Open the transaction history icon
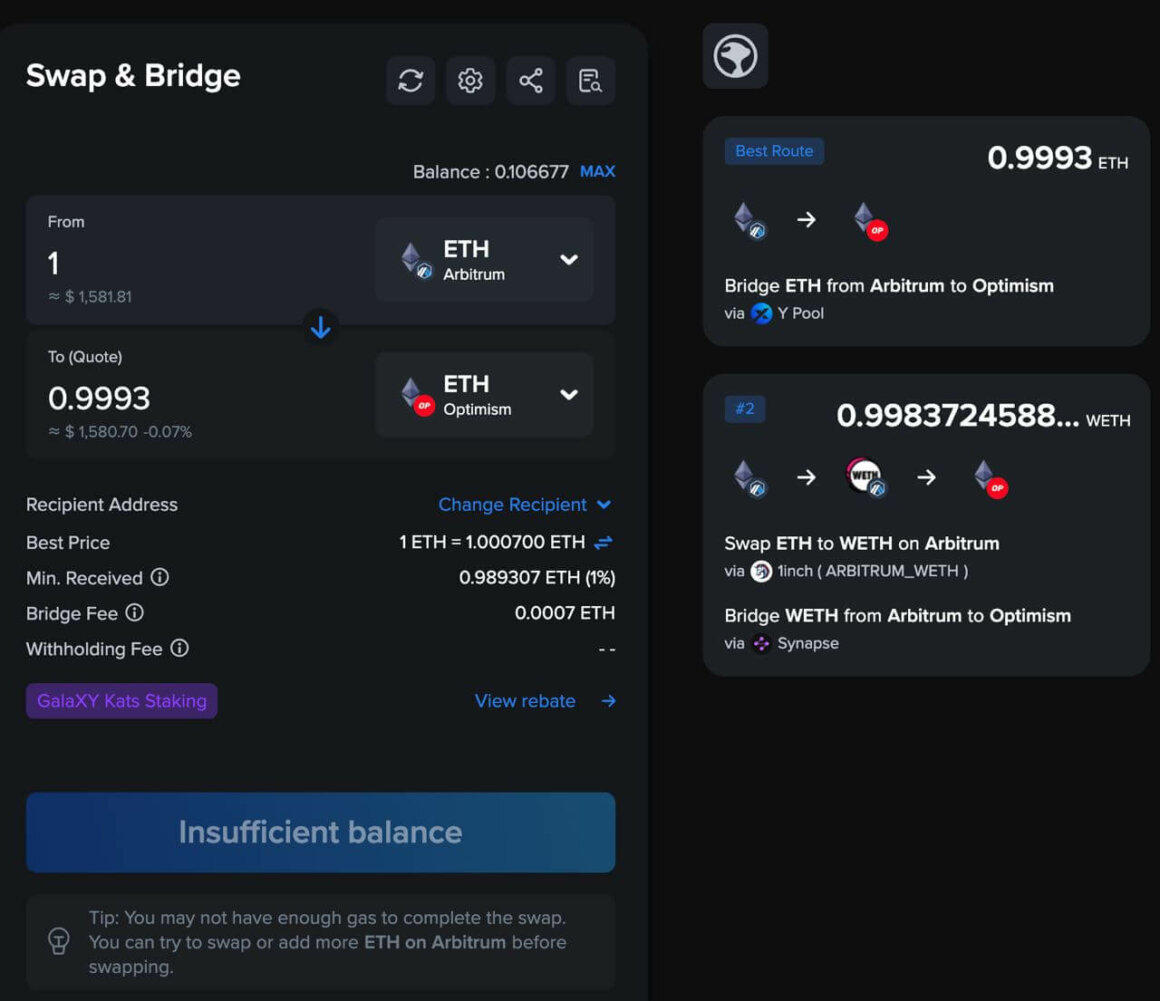This screenshot has height=1001, width=1160. coord(590,81)
